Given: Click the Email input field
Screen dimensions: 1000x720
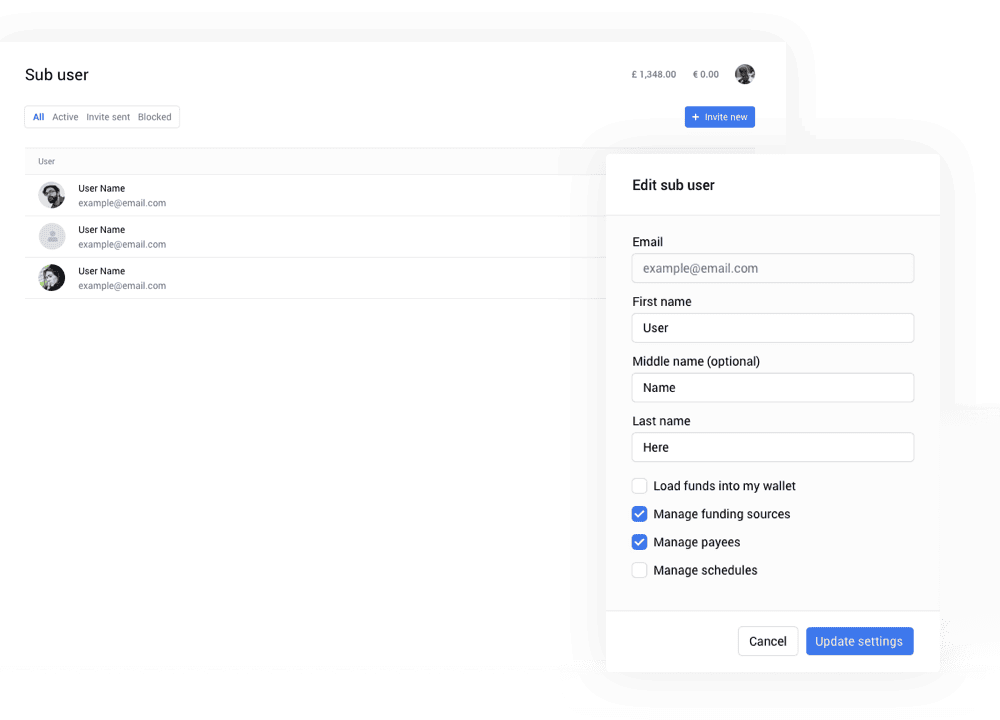Looking at the screenshot, I should pos(772,268).
